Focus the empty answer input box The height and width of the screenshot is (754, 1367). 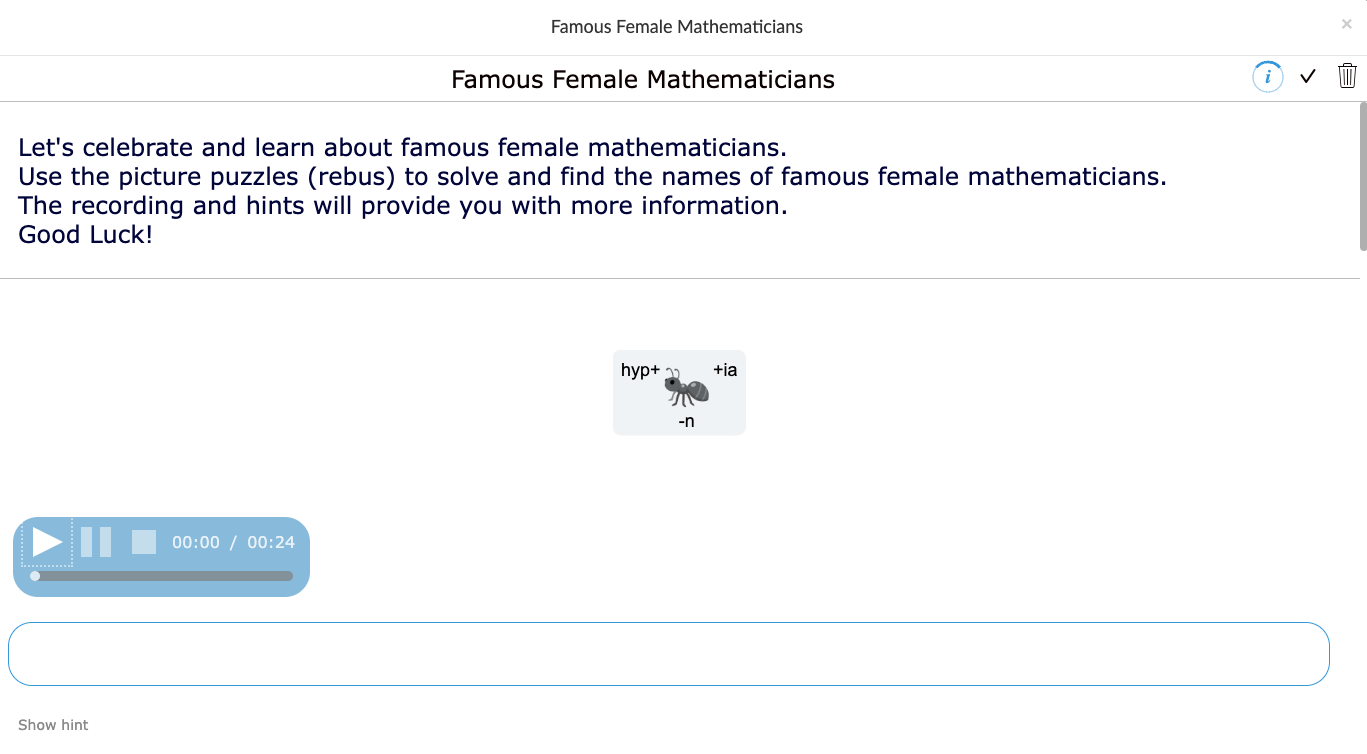(x=668, y=653)
